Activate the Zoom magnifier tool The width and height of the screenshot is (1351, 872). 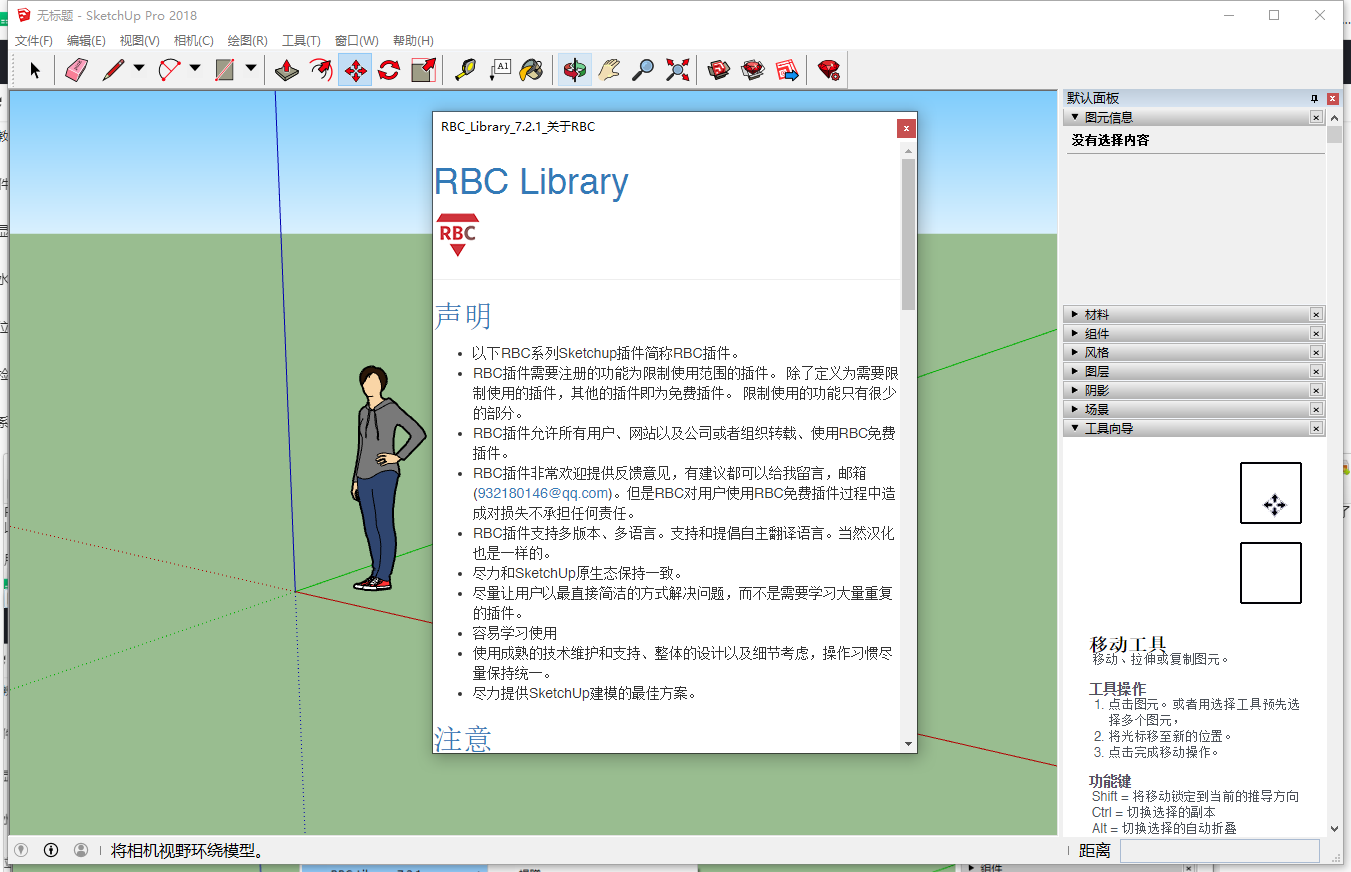tap(643, 70)
